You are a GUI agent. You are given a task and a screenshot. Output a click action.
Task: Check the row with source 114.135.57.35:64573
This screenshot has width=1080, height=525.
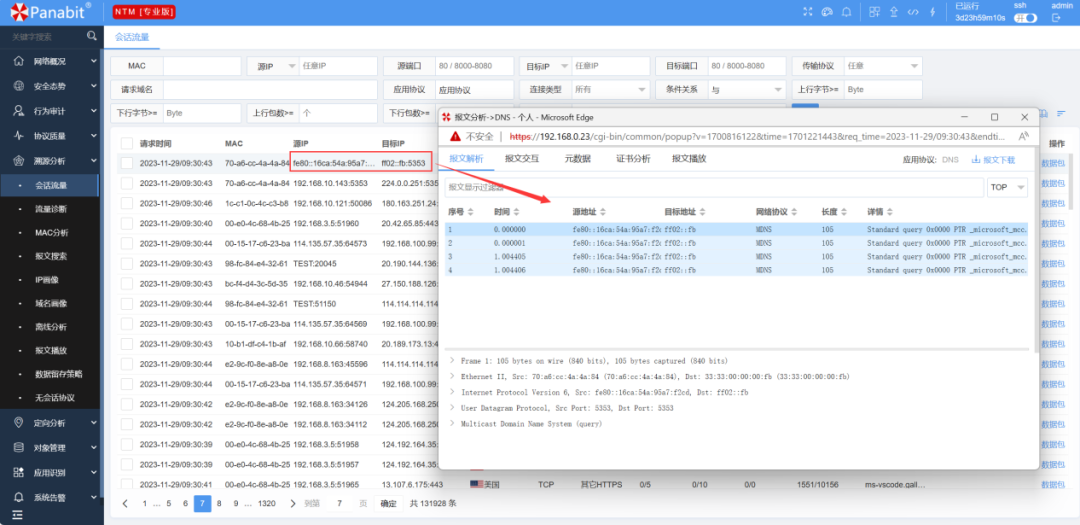127,243
